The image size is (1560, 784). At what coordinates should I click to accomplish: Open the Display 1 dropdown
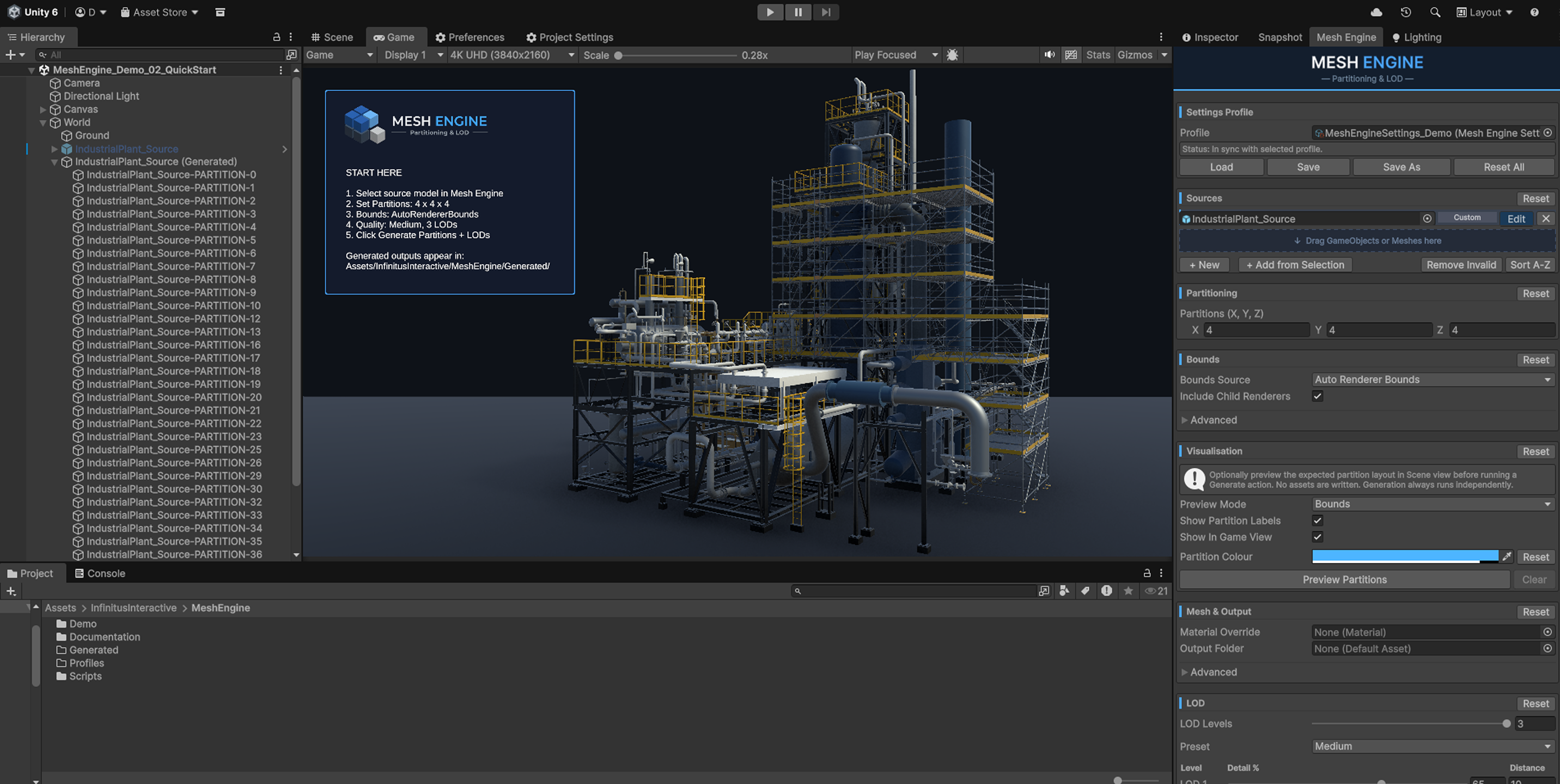coord(413,55)
